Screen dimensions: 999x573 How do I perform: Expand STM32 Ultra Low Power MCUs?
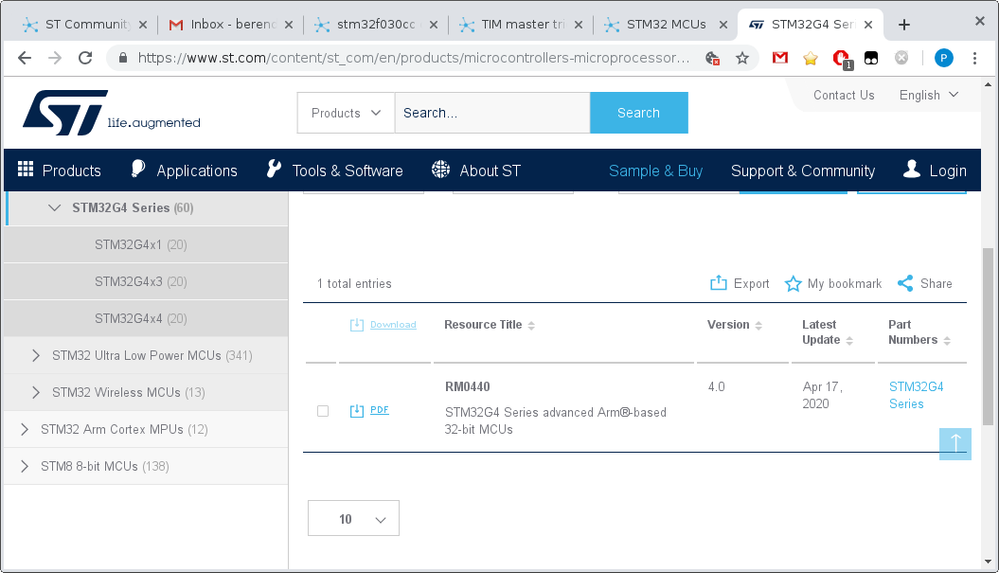pyautogui.click(x=36, y=356)
